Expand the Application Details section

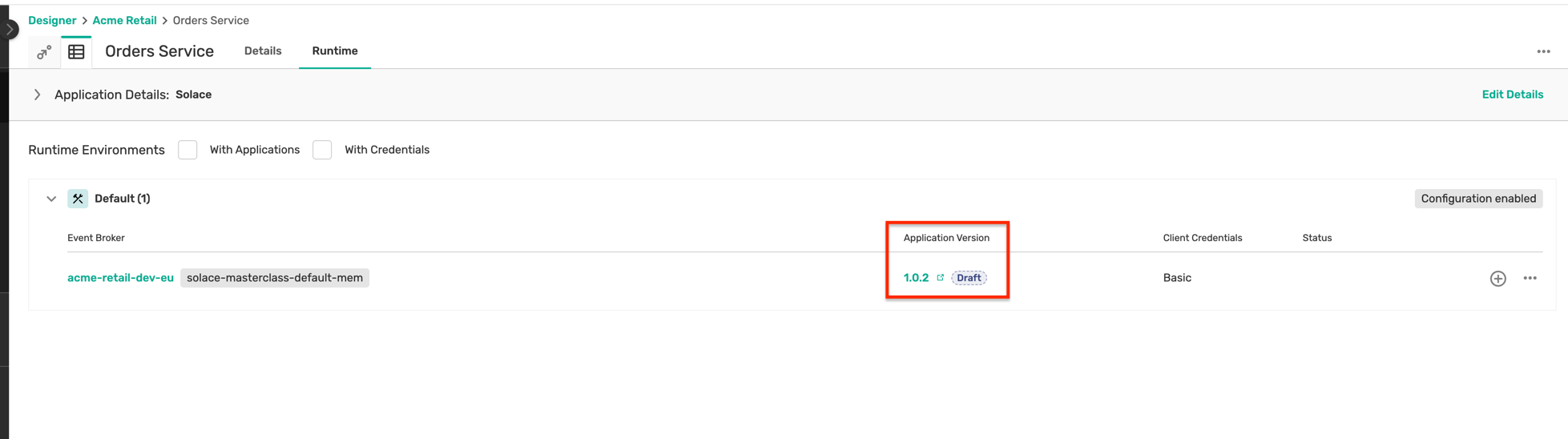tap(37, 95)
